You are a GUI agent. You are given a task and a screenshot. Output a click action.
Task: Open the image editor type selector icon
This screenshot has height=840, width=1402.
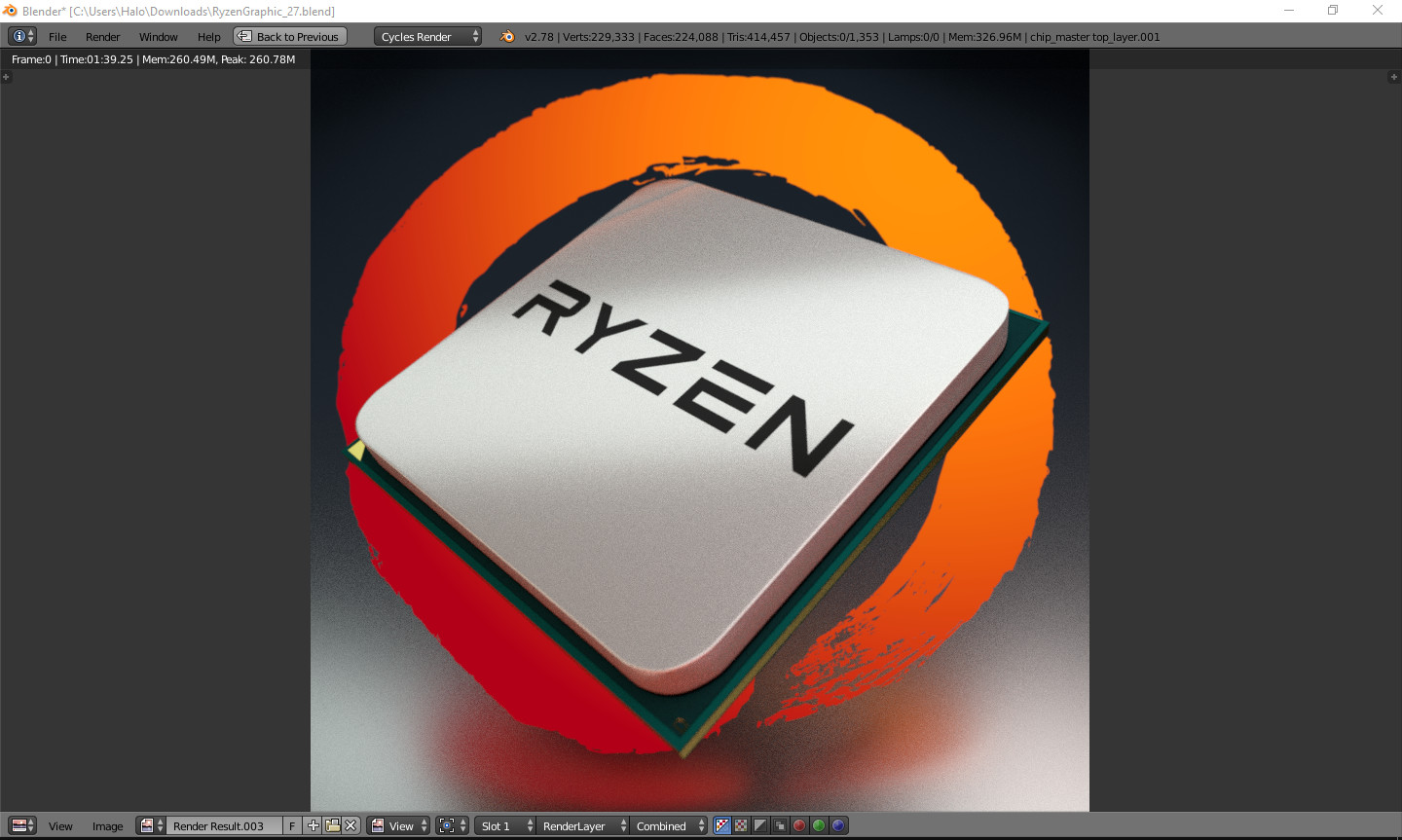[x=21, y=825]
